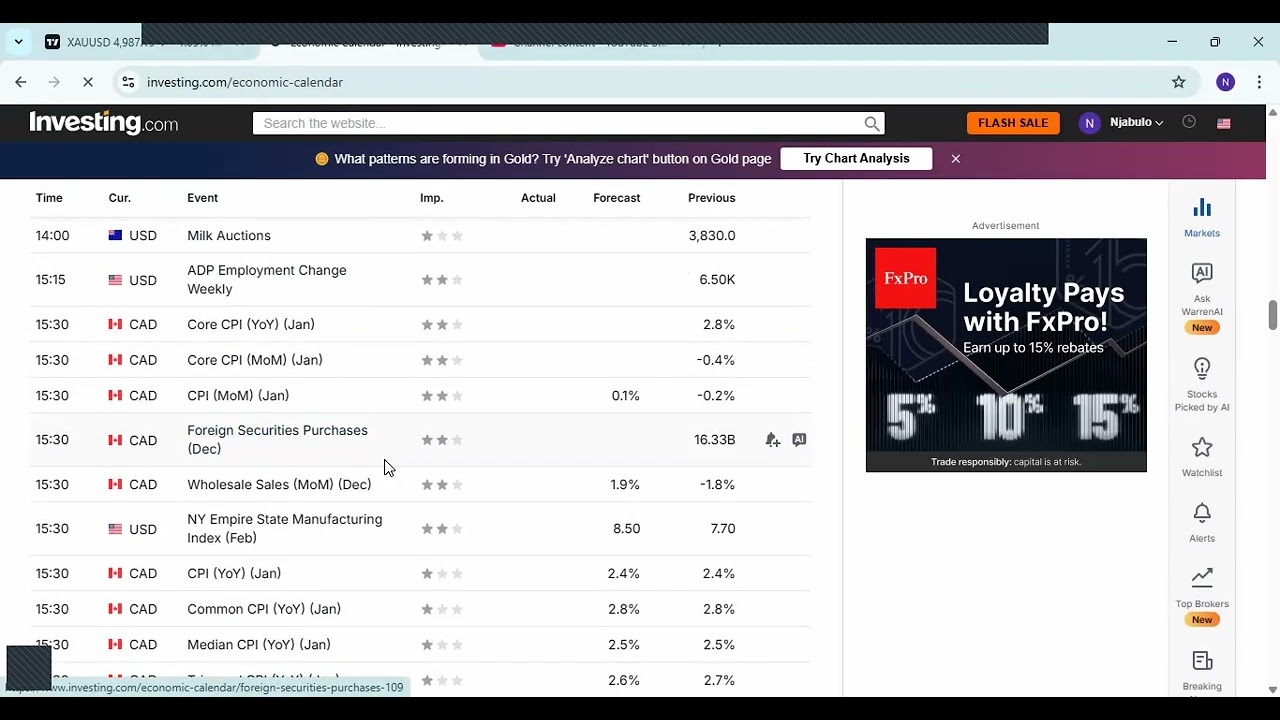Click the Cur. column header
Viewport: 1280px width, 720px height.
point(119,198)
